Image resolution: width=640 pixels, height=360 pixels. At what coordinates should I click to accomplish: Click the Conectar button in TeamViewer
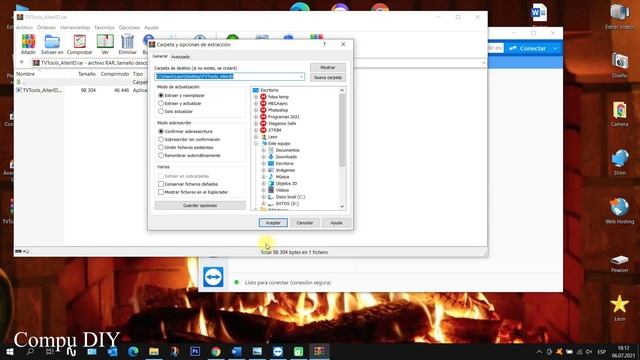click(527, 48)
